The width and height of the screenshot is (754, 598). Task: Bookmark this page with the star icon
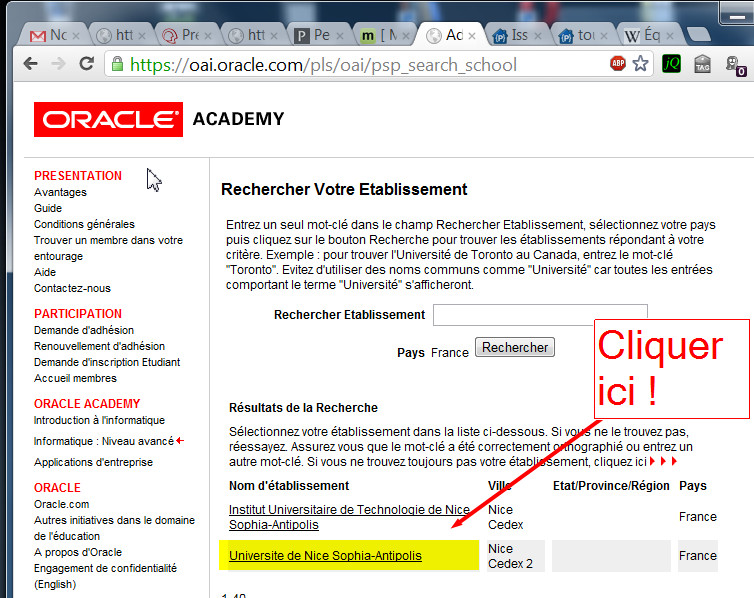tap(641, 63)
